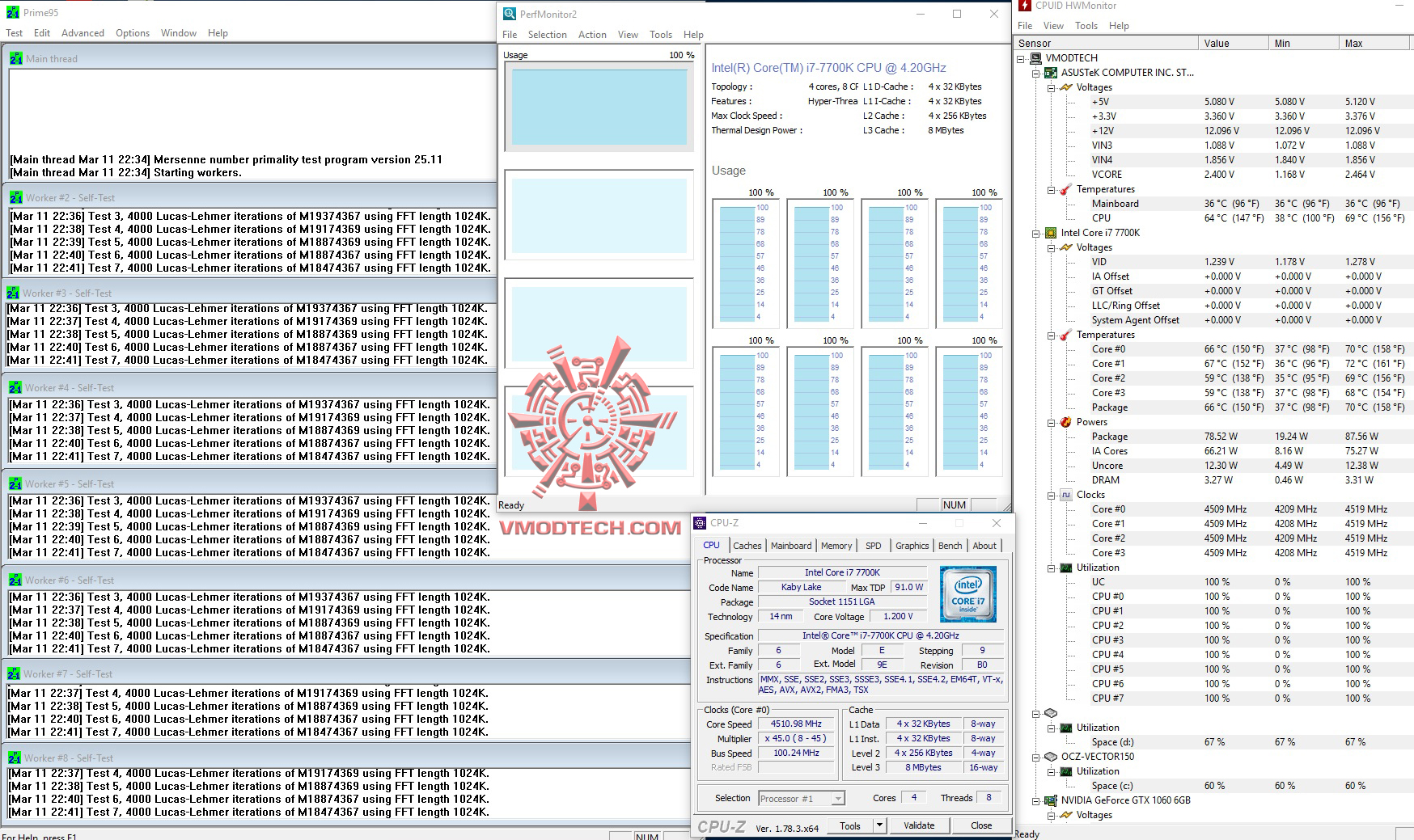Select the Voltages icon under ASUSTeK
The image size is (1414, 840).
[1066, 87]
